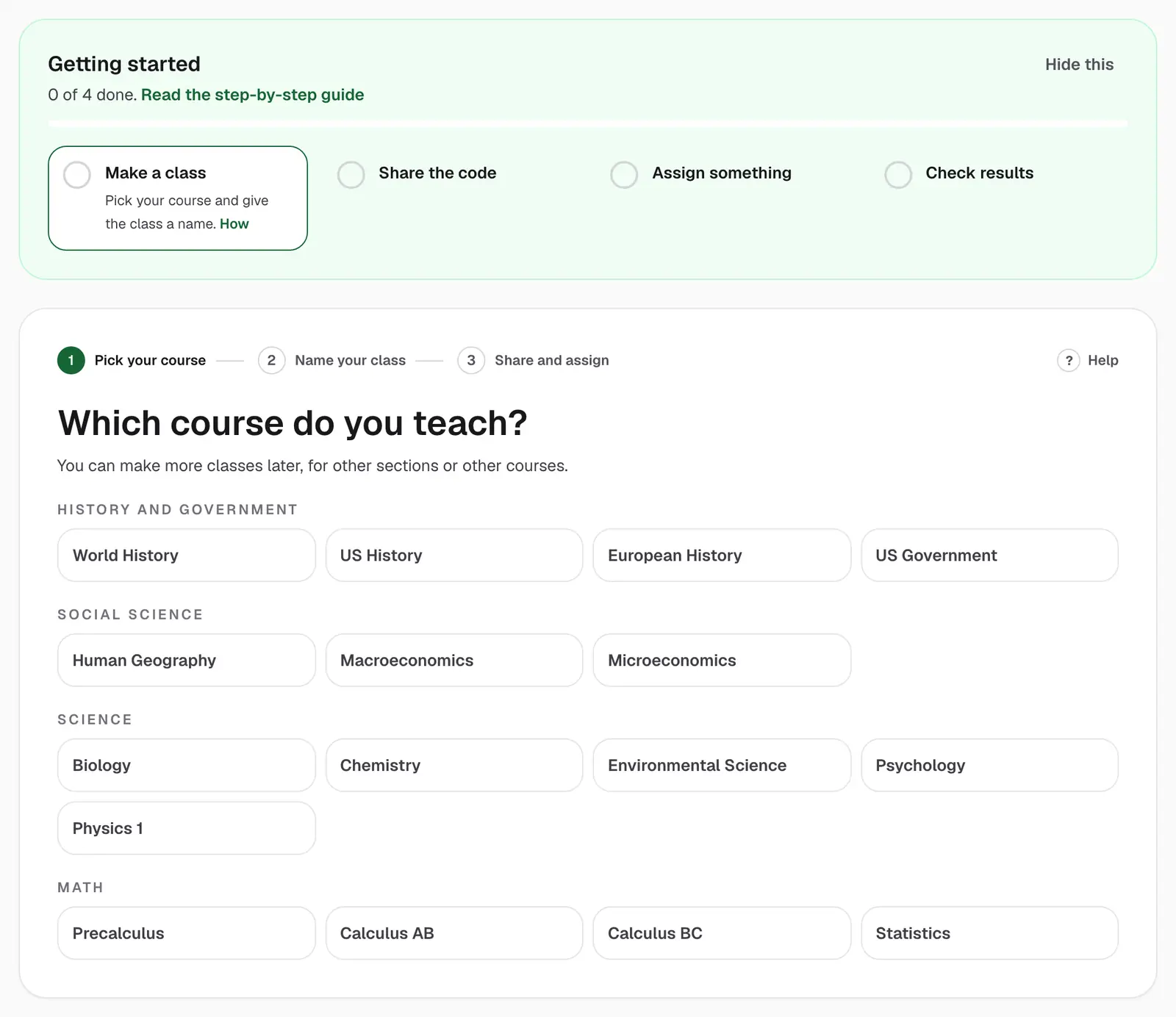The height and width of the screenshot is (1017, 1176).
Task: Pick the US Government course
Action: (989, 556)
